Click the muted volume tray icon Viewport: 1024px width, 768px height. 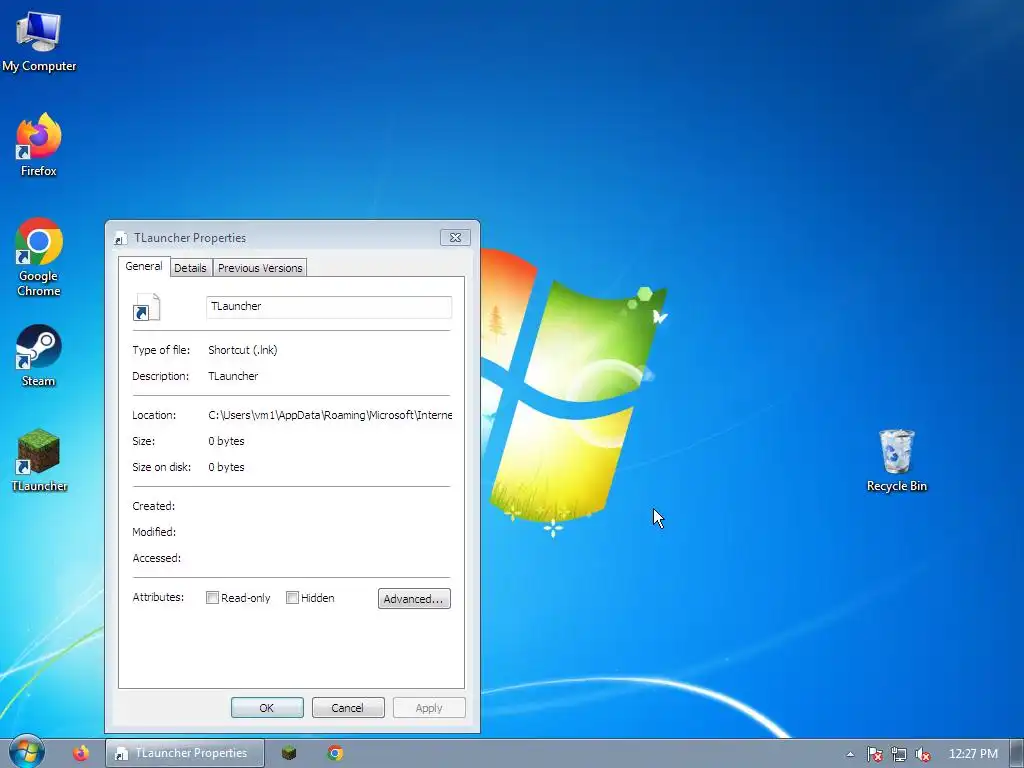tap(922, 754)
